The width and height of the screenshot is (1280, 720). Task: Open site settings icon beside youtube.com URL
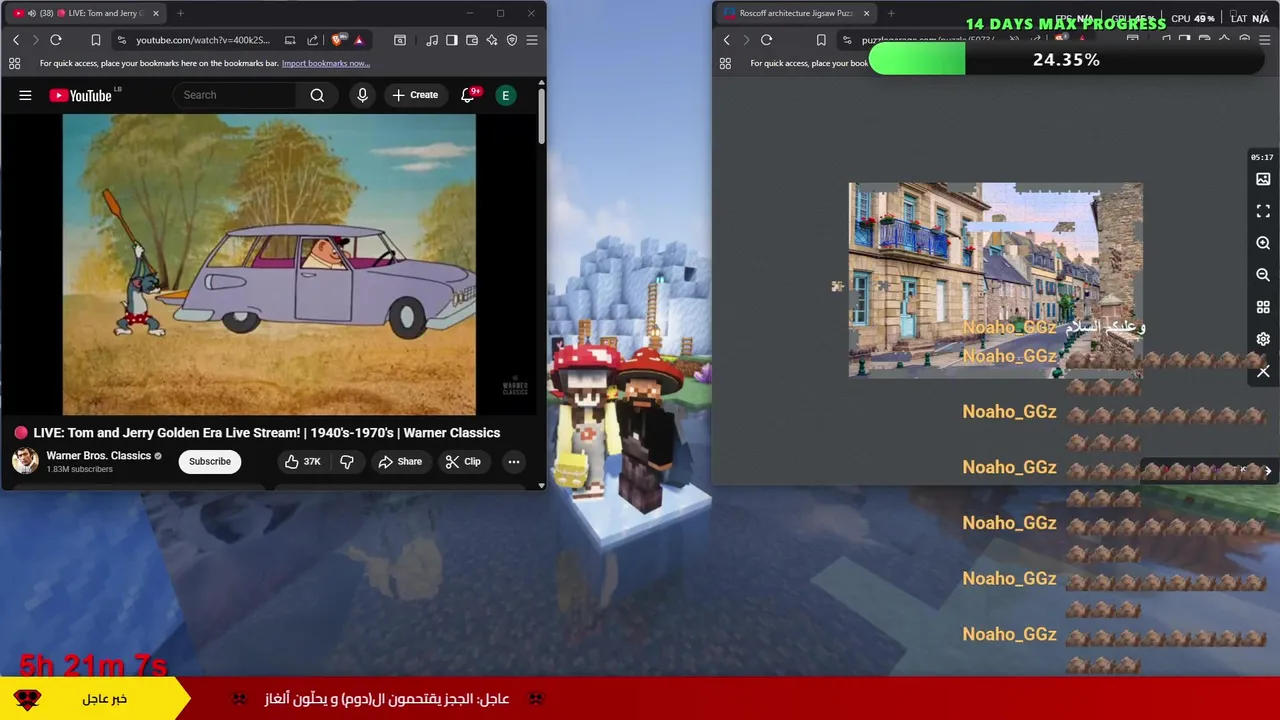[121, 40]
